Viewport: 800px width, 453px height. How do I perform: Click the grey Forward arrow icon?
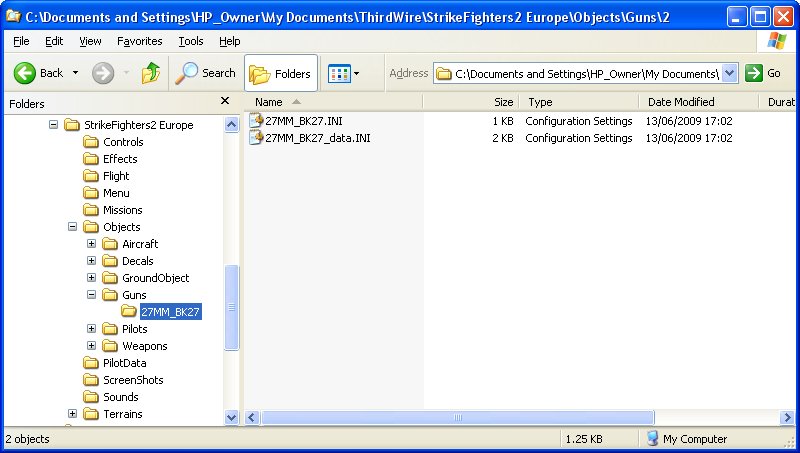tap(103, 73)
